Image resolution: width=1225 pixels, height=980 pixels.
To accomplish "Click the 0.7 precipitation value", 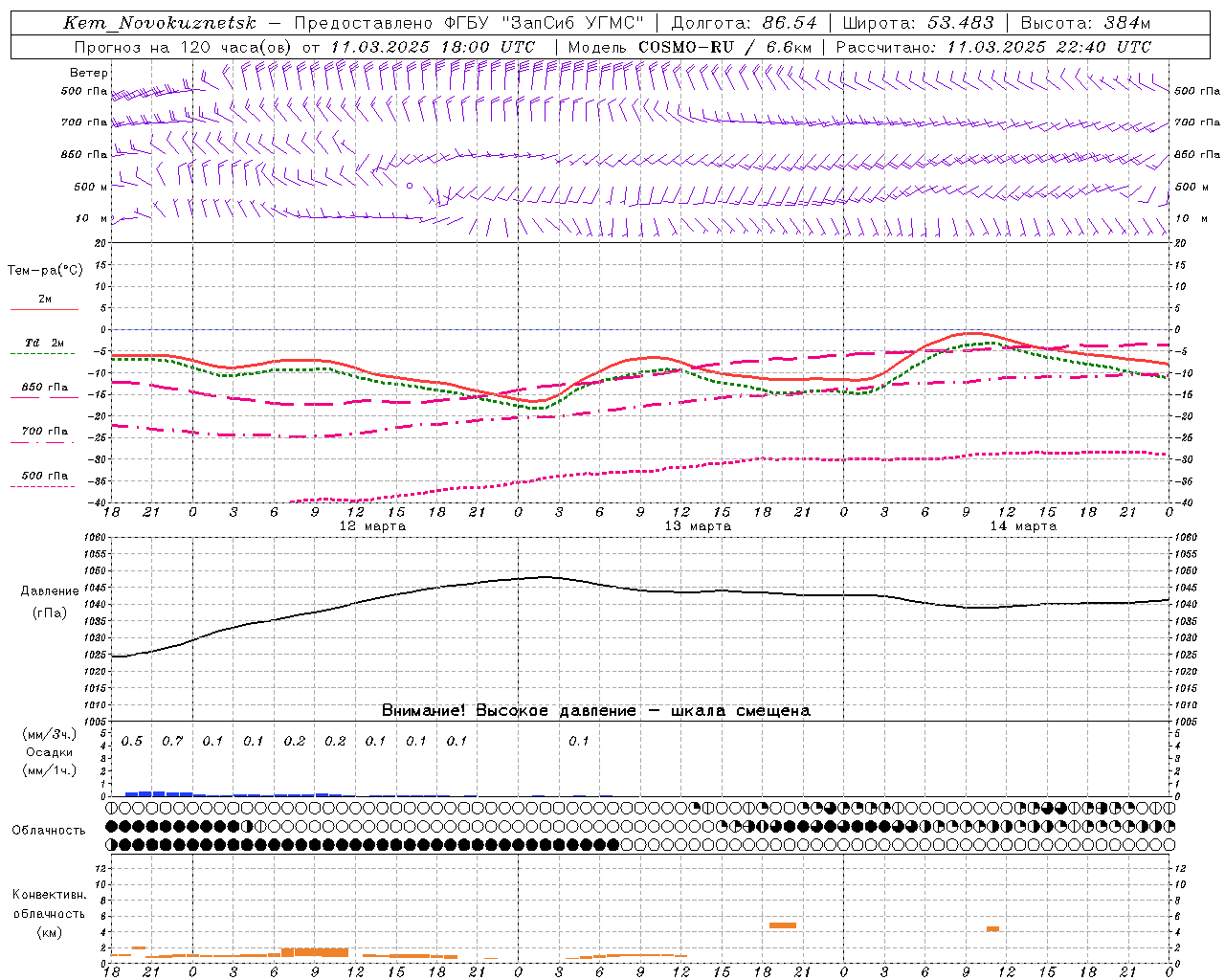I will [172, 742].
